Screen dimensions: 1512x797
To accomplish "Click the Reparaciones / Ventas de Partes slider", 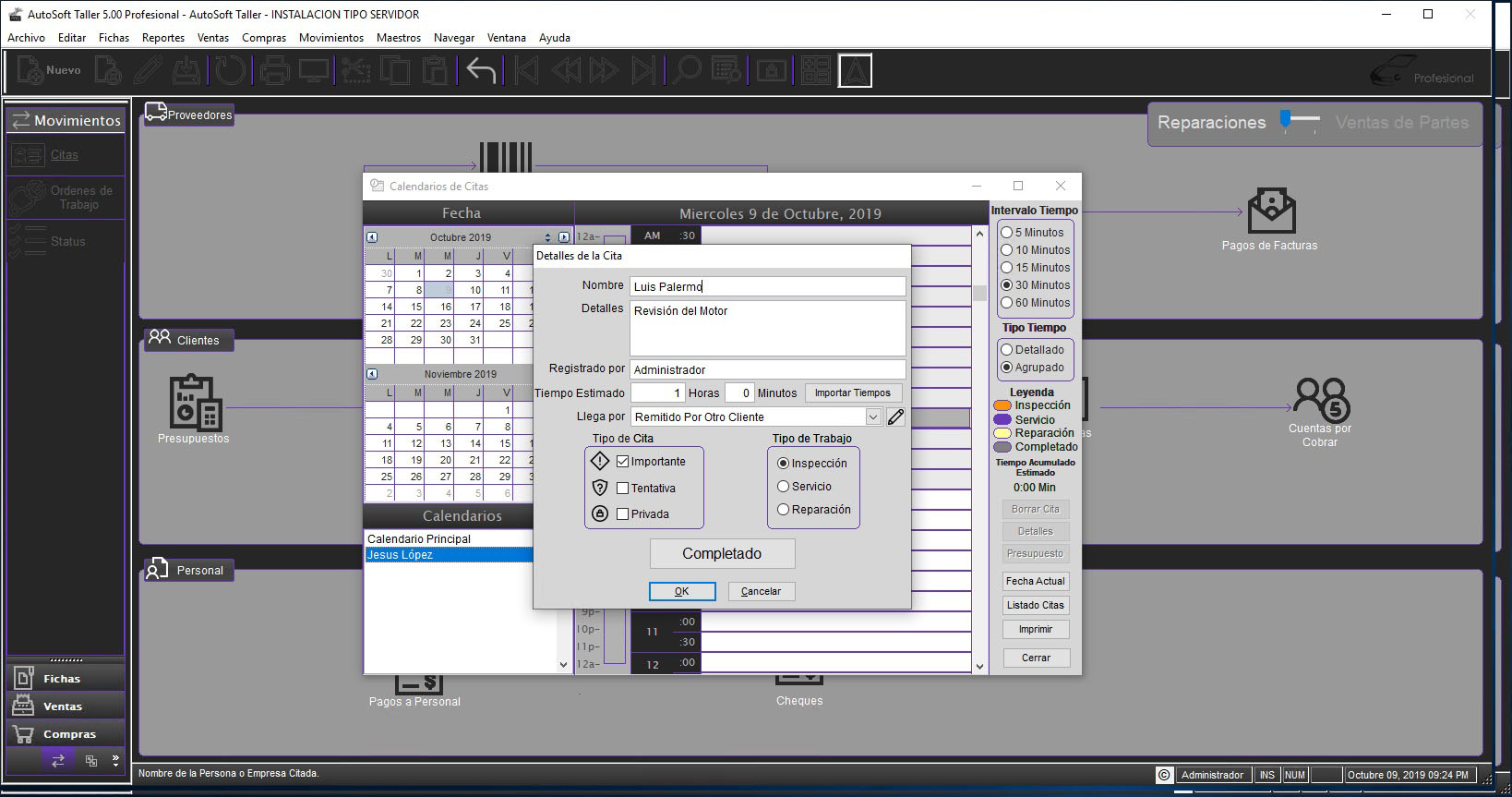I will [x=1300, y=121].
